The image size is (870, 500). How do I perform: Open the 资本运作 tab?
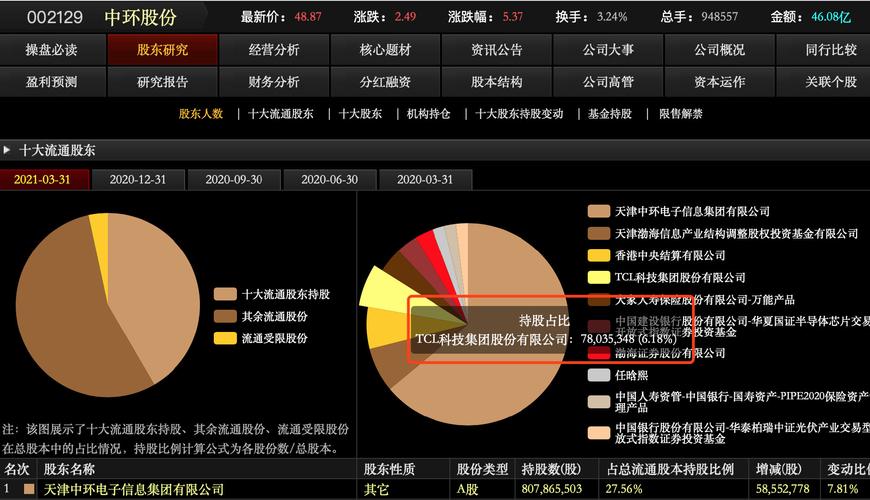pyautogui.click(x=720, y=82)
